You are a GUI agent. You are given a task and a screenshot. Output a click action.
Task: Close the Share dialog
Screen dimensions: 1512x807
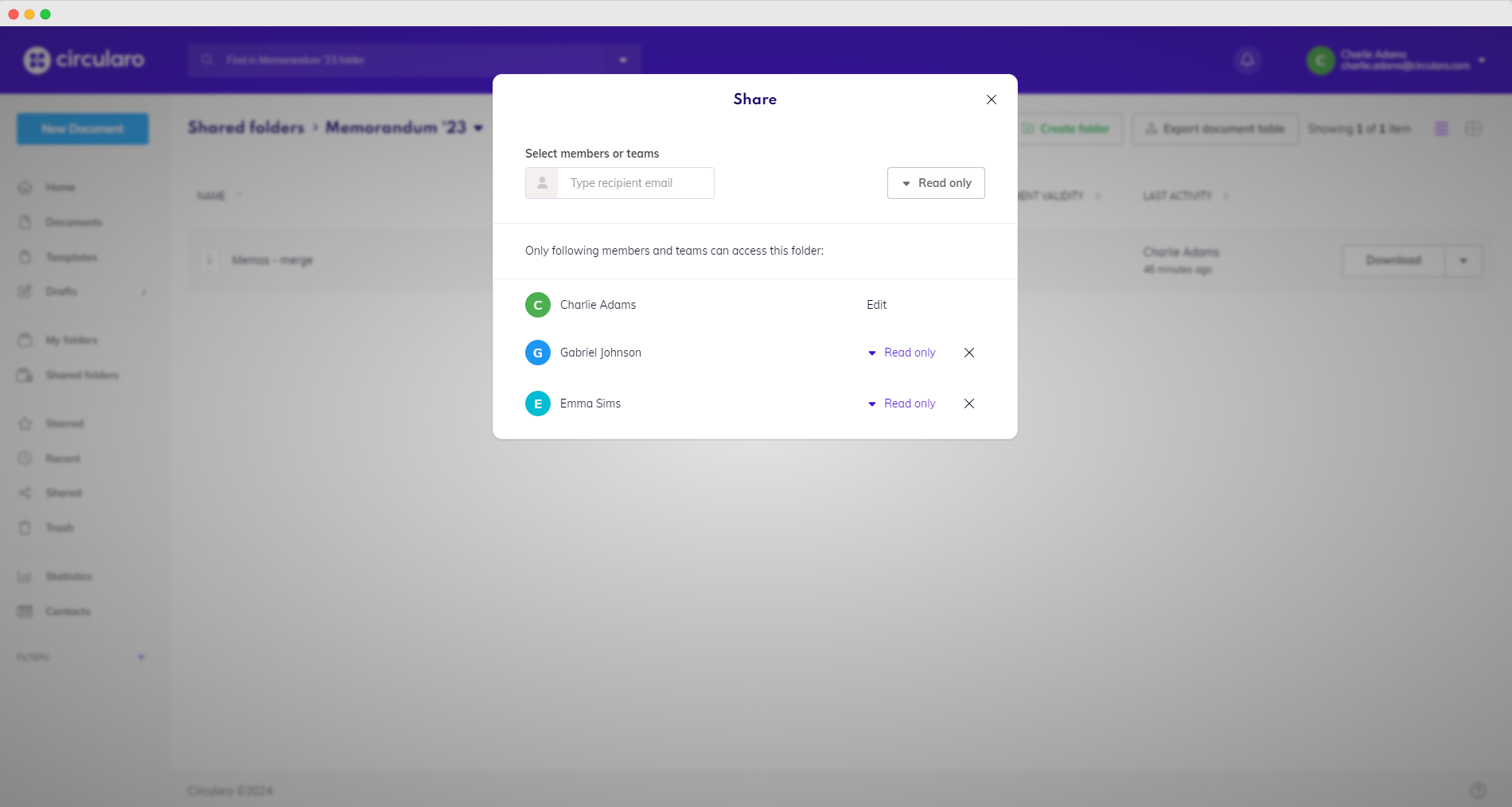click(991, 99)
